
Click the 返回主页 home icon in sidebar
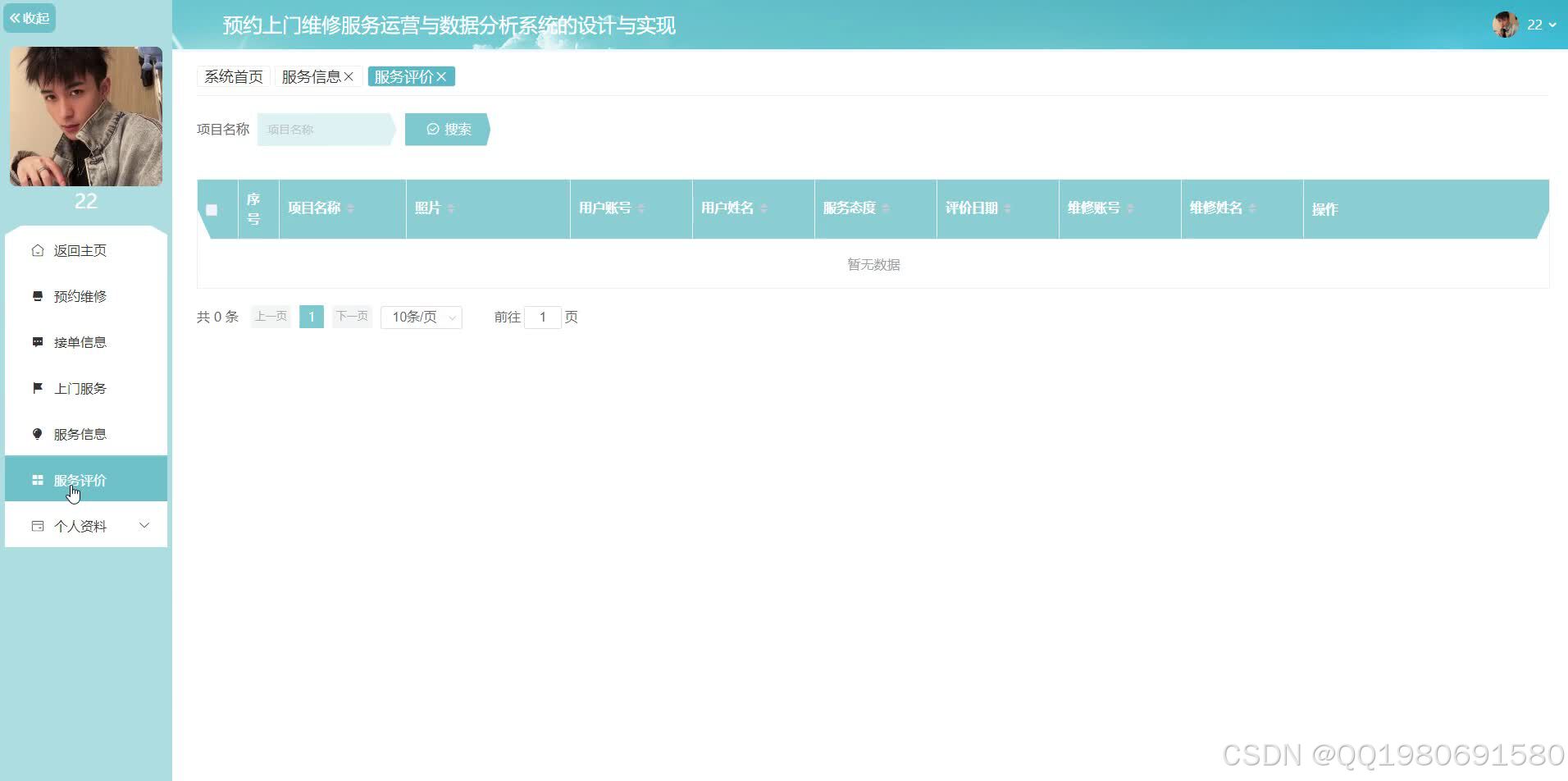click(37, 250)
